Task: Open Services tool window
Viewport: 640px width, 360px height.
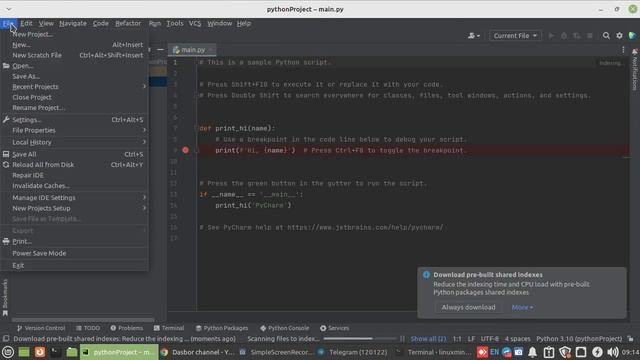Action: pos(334,328)
